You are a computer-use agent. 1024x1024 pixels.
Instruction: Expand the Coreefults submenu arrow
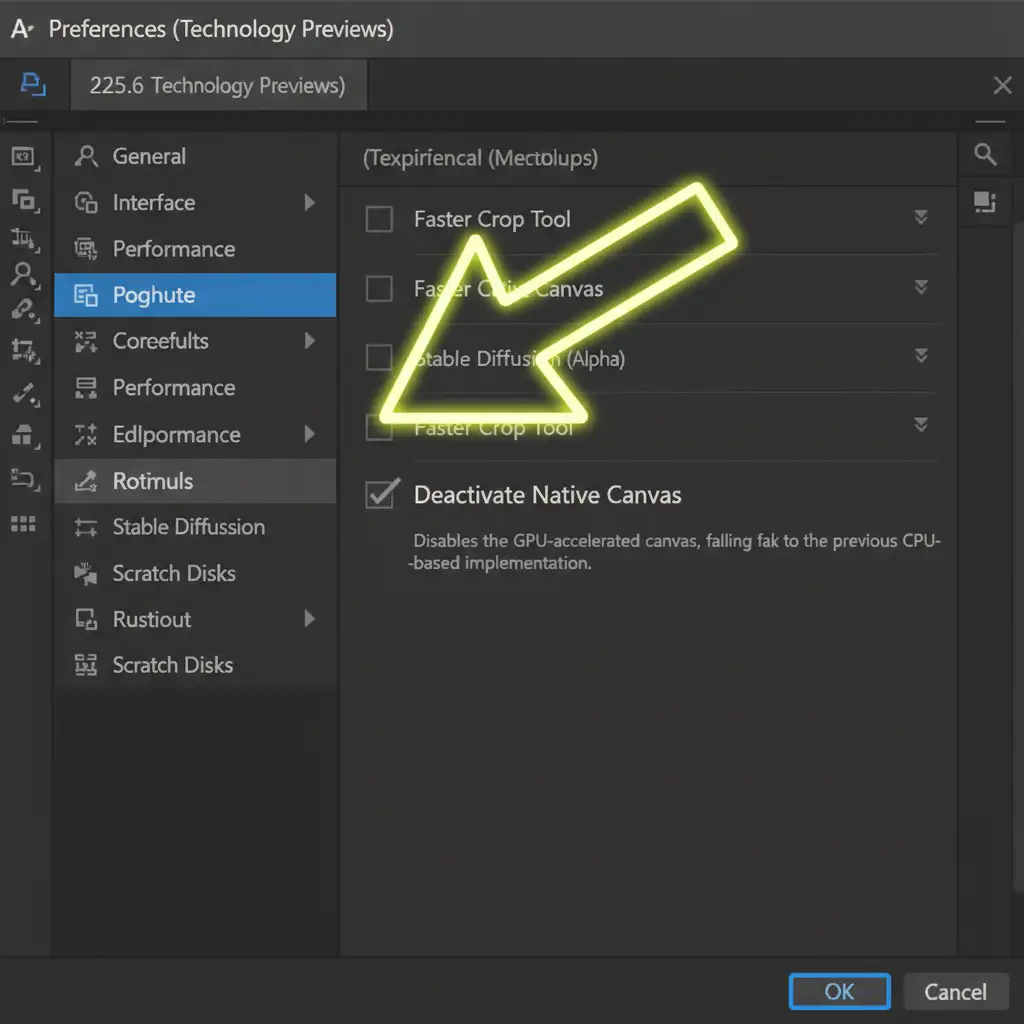[309, 341]
